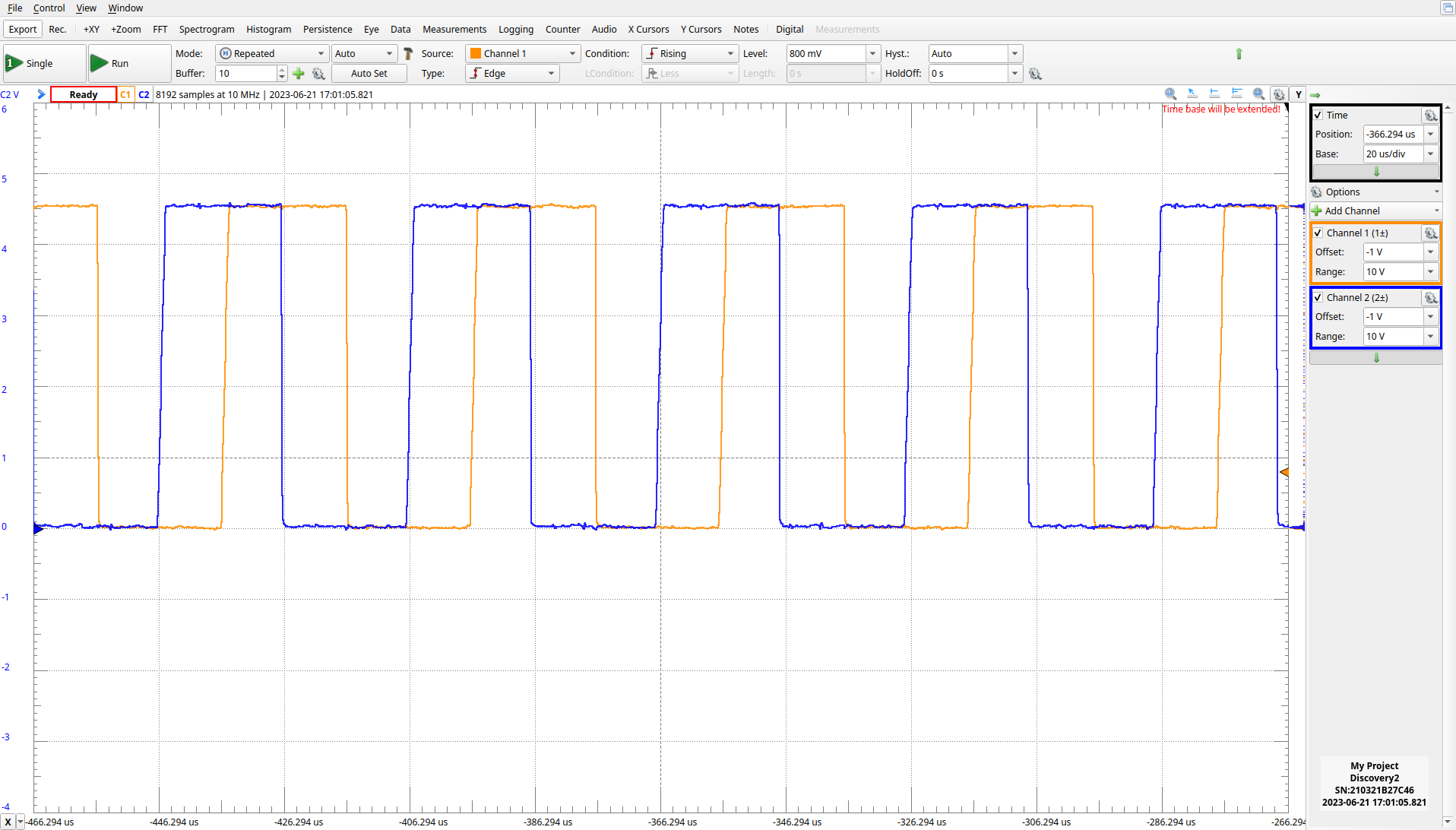The height and width of the screenshot is (830, 1456).
Task: Select the C2 channel indicator
Action: (x=144, y=95)
